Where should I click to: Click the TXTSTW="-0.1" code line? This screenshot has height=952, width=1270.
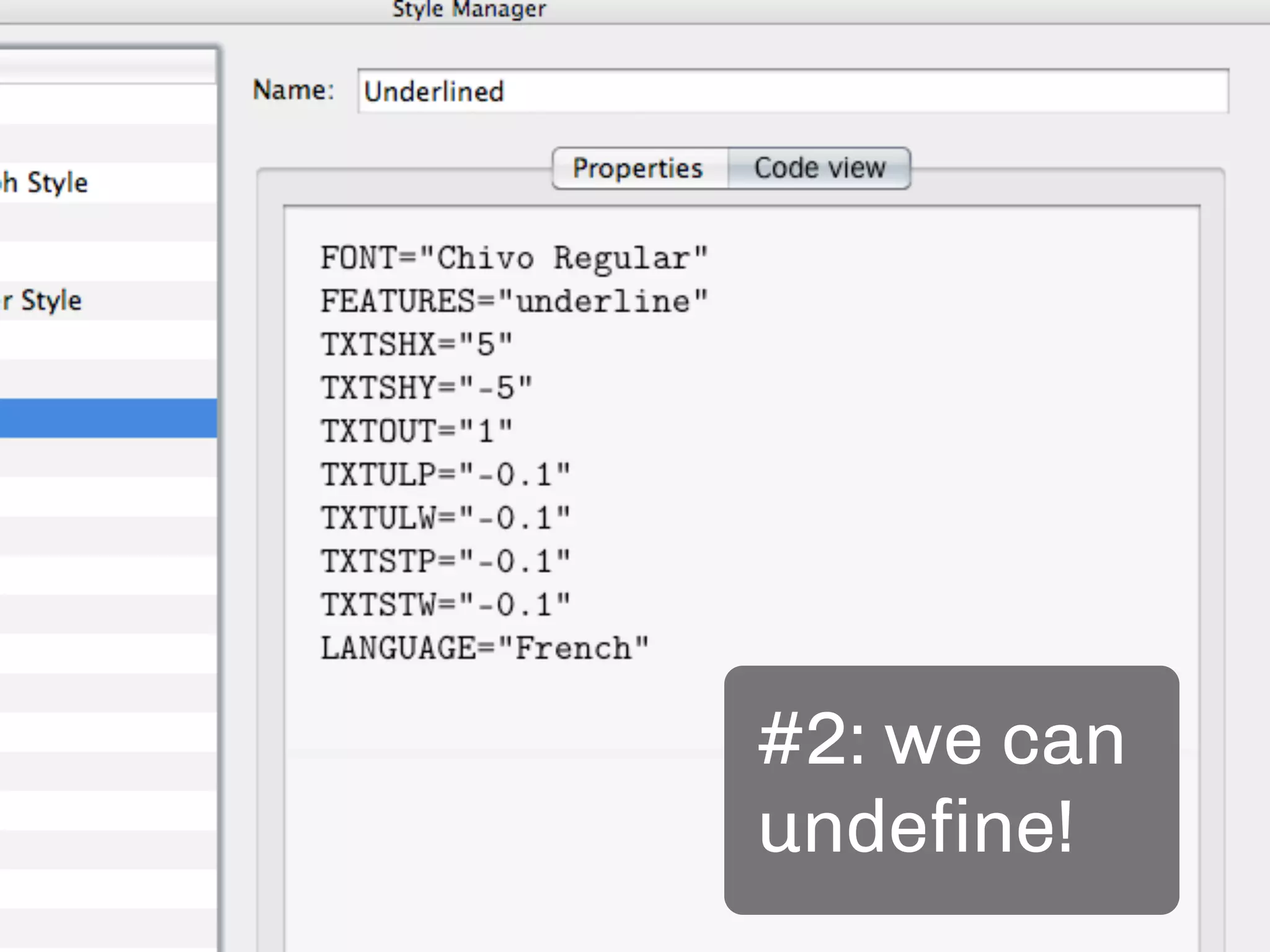tap(445, 605)
